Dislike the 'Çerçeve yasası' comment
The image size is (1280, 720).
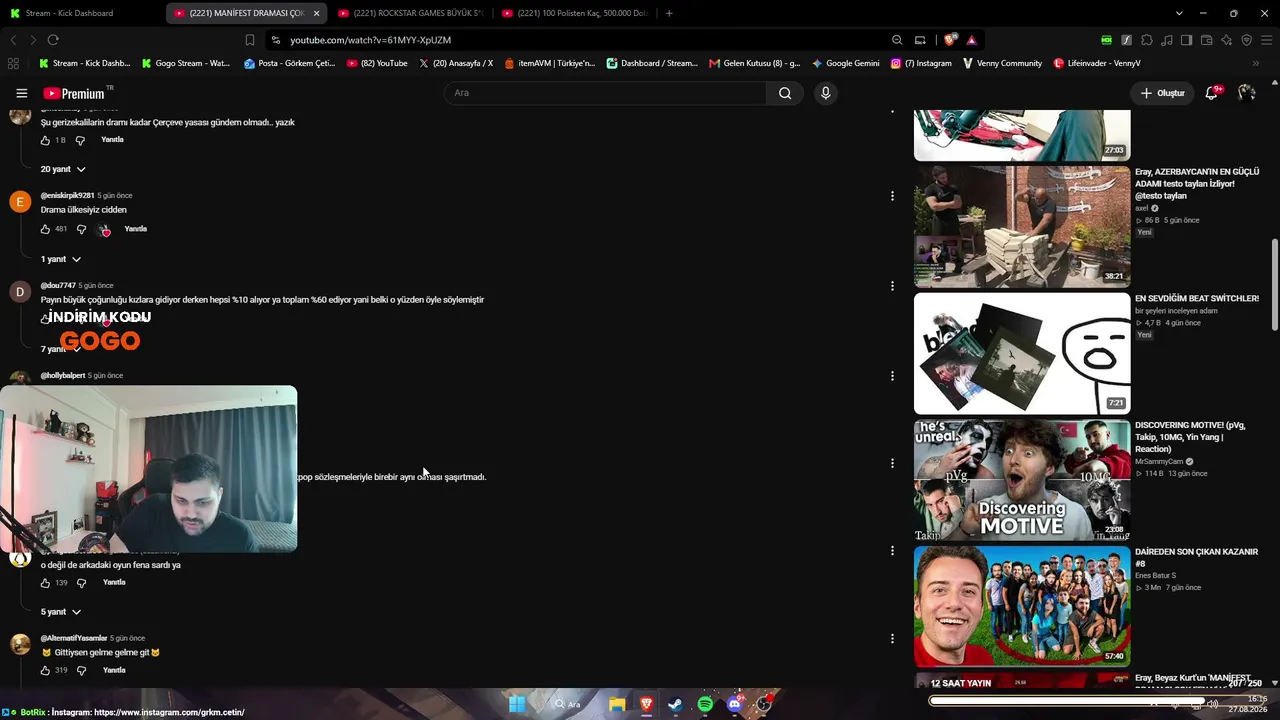[81, 140]
